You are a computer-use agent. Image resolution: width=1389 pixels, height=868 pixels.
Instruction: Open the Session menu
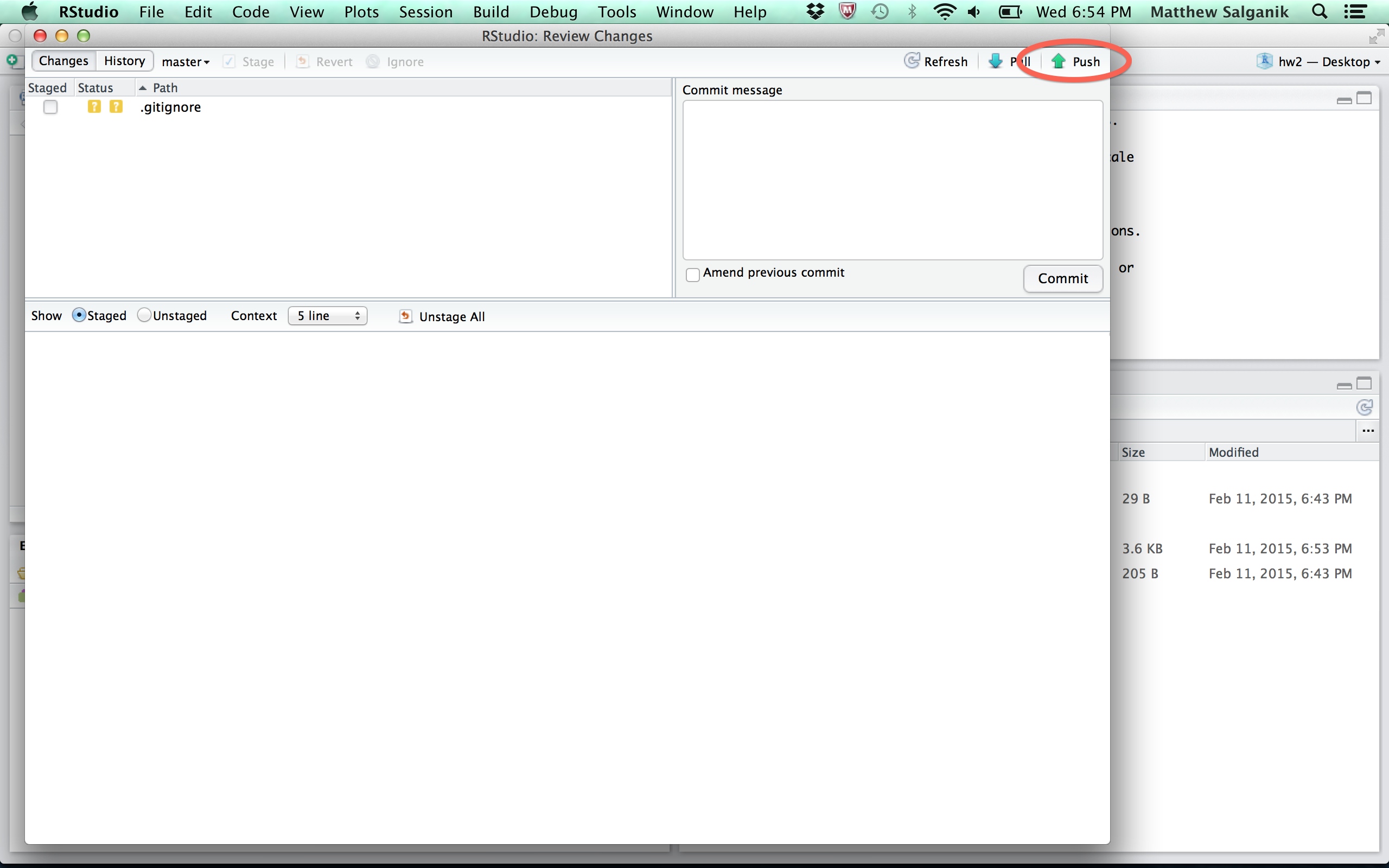pyautogui.click(x=425, y=11)
